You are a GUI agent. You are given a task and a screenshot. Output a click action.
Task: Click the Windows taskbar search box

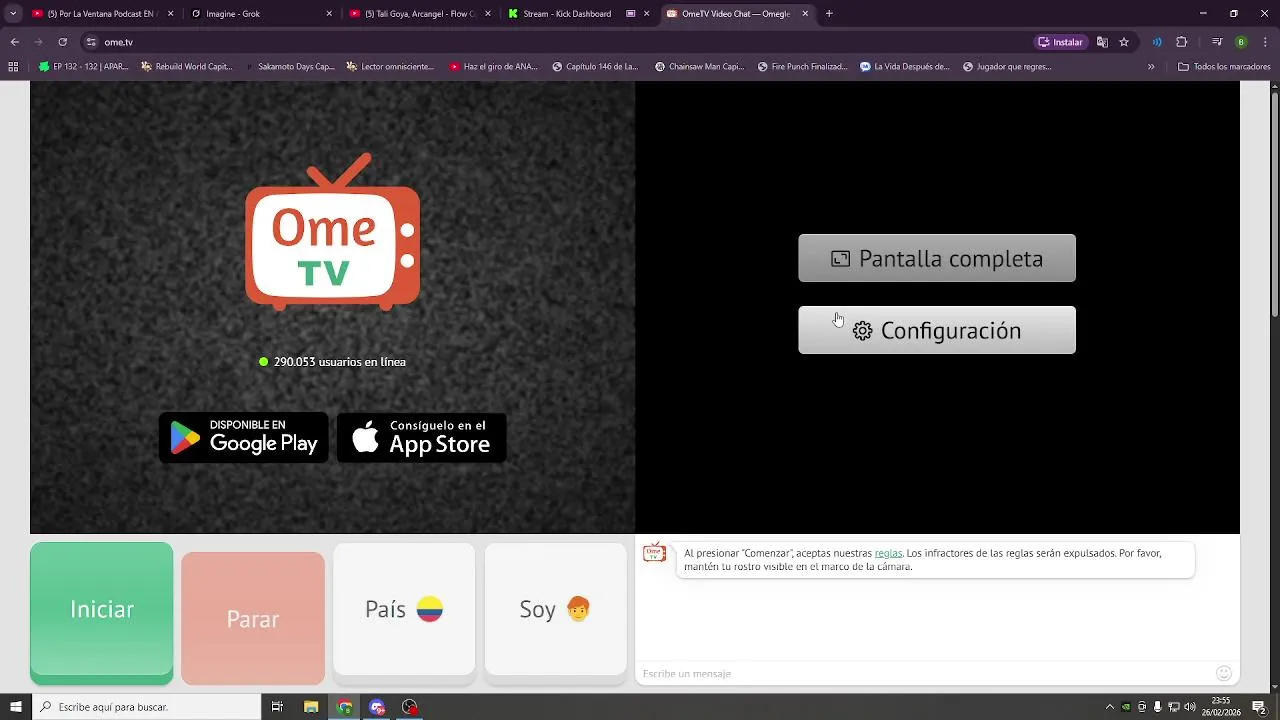(x=146, y=707)
